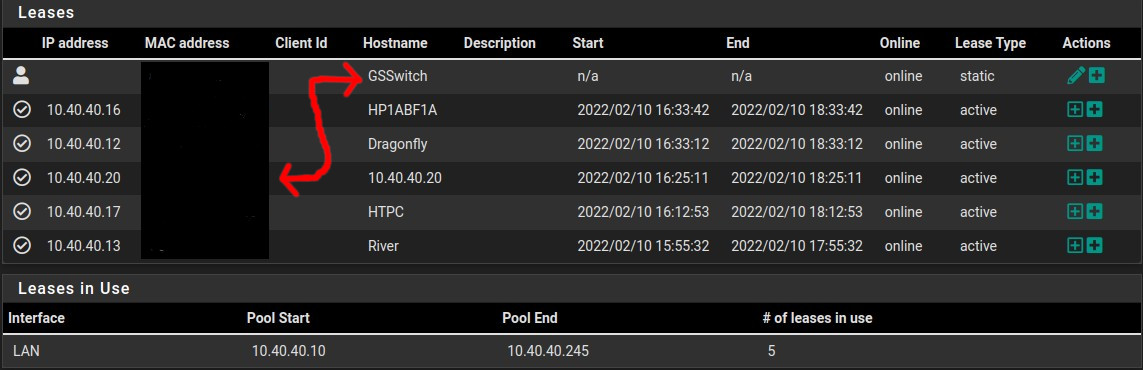Viewport: 1143px width, 370px height.
Task: Add static mapping for HTPC lease
Action: (x=1074, y=211)
